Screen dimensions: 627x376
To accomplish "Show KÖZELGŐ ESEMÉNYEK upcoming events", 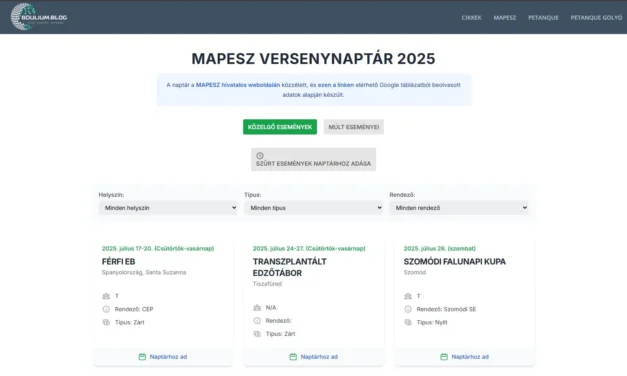I will (280, 127).
